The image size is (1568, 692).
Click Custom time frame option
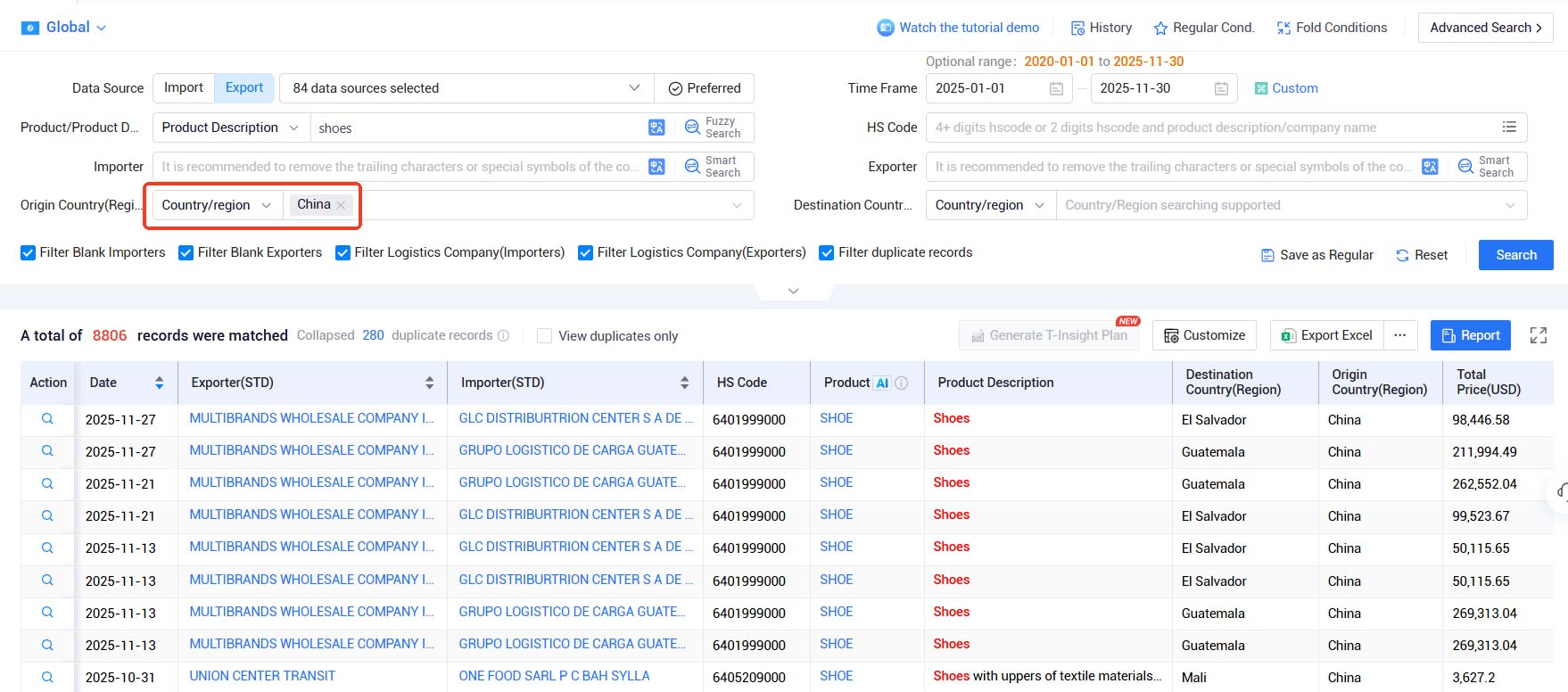tap(1286, 88)
